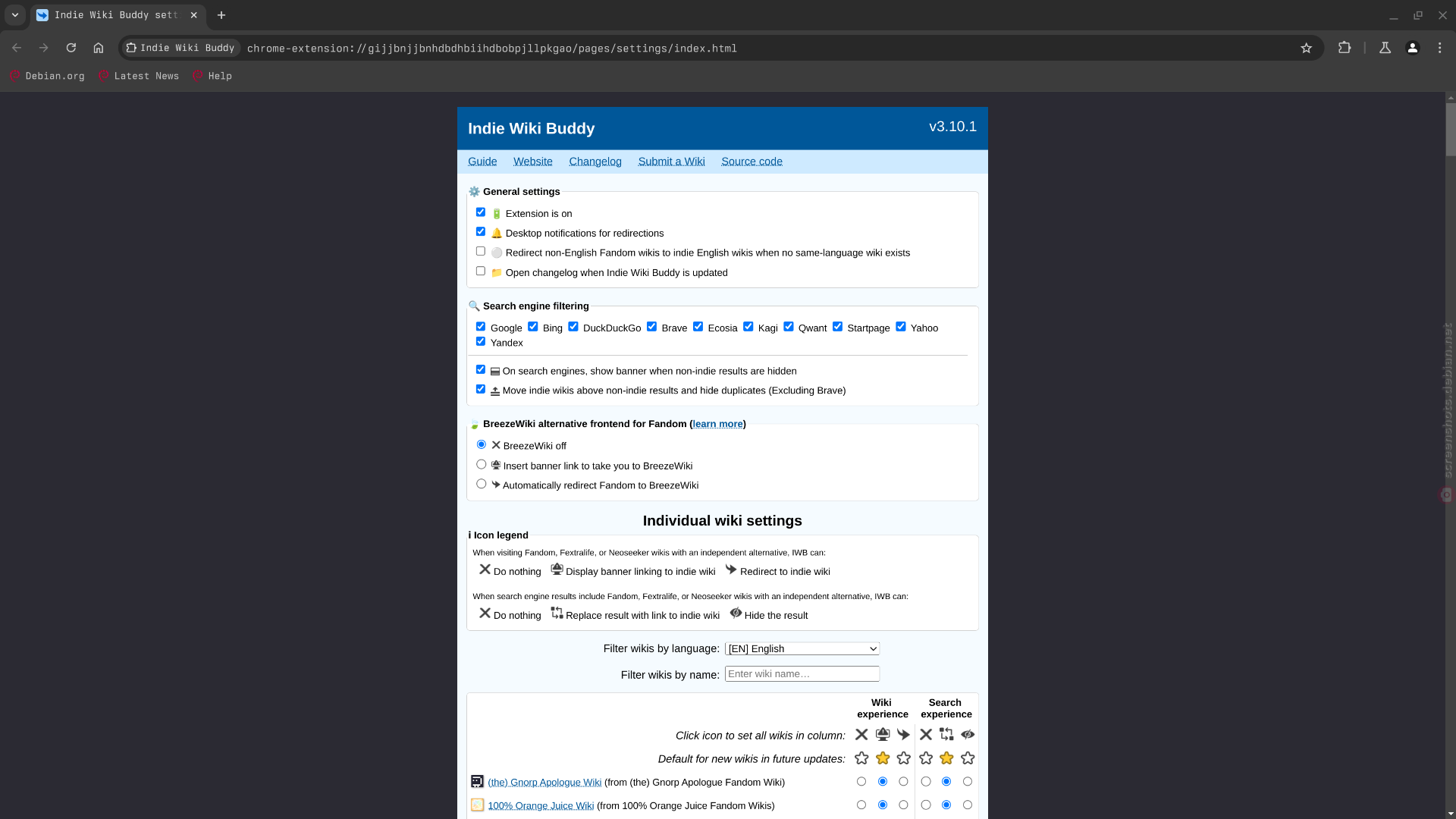The width and height of the screenshot is (1456, 819).
Task: Uncheck Qwant search engine filtering
Action: pyautogui.click(x=789, y=327)
